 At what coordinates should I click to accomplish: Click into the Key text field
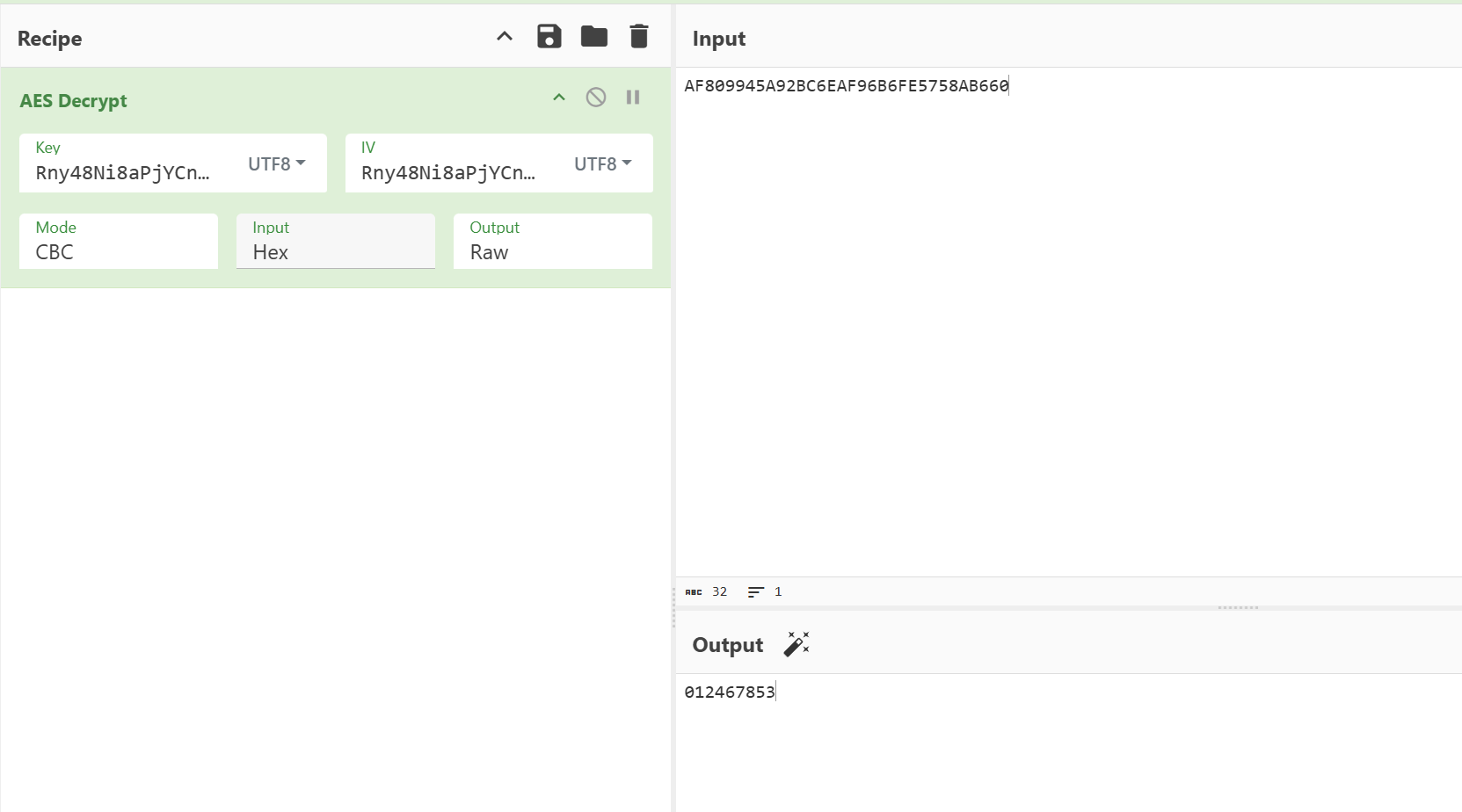click(x=123, y=173)
